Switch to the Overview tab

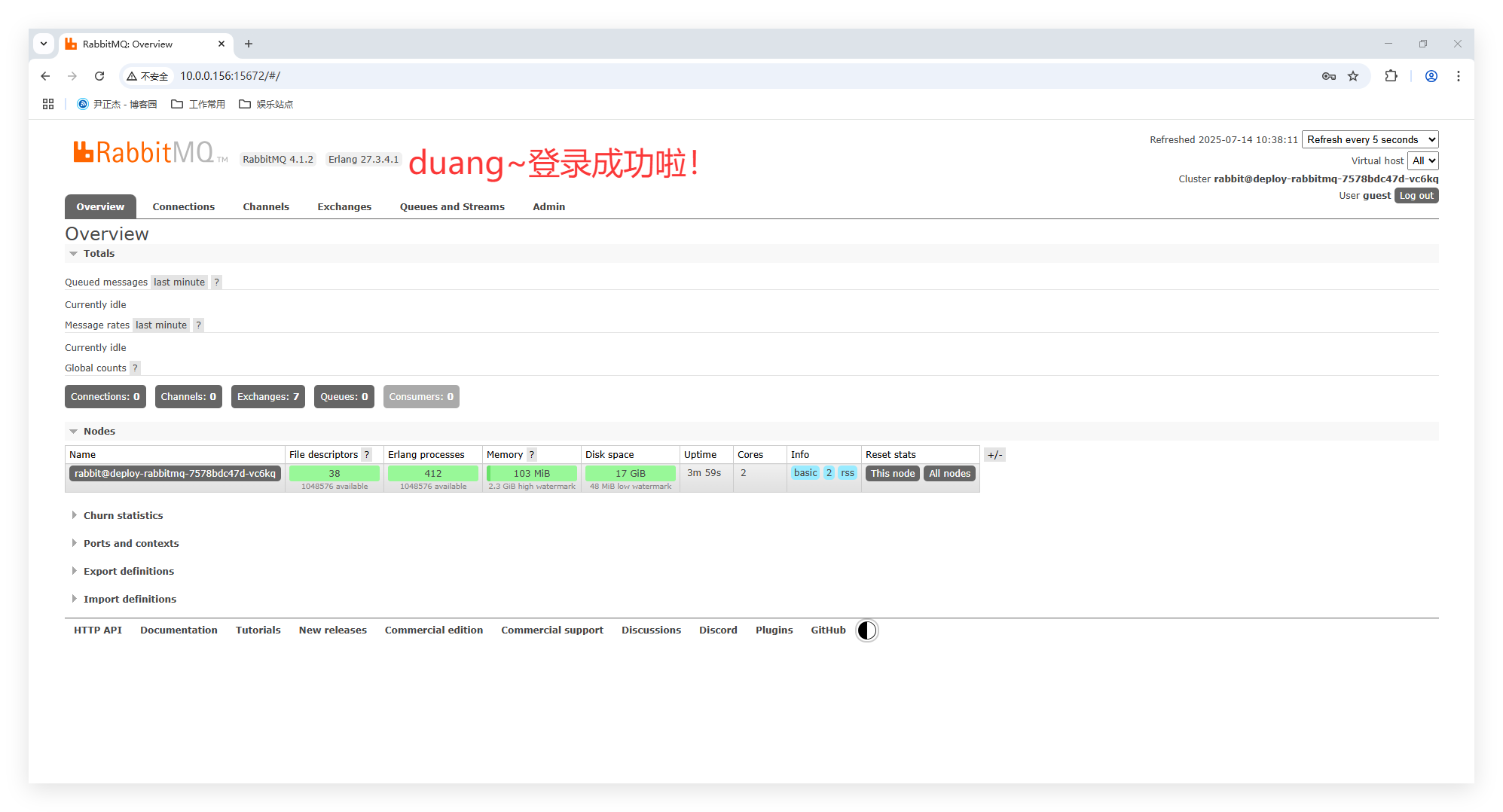100,207
